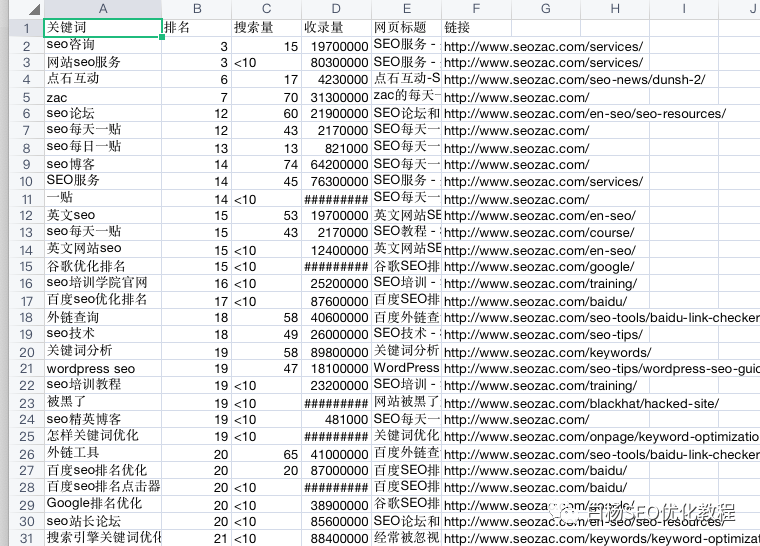Image resolution: width=760 pixels, height=546 pixels.
Task: Click the 网站被黑了 page title cell
Action: tap(406, 402)
